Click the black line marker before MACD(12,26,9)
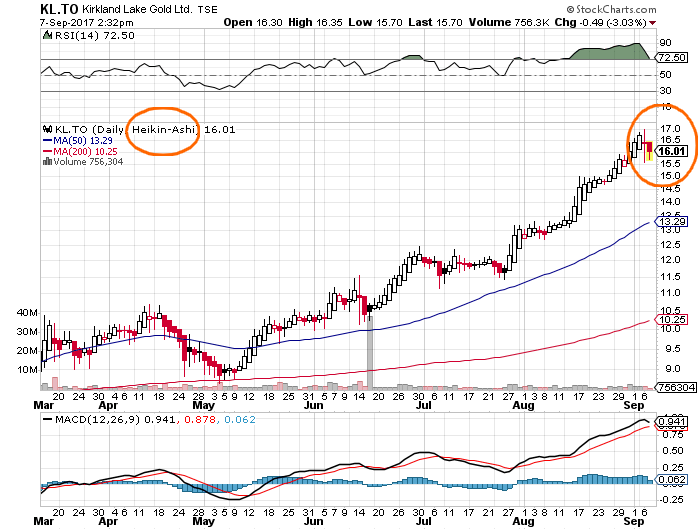This screenshot has height=530, width=700. pos(47,420)
